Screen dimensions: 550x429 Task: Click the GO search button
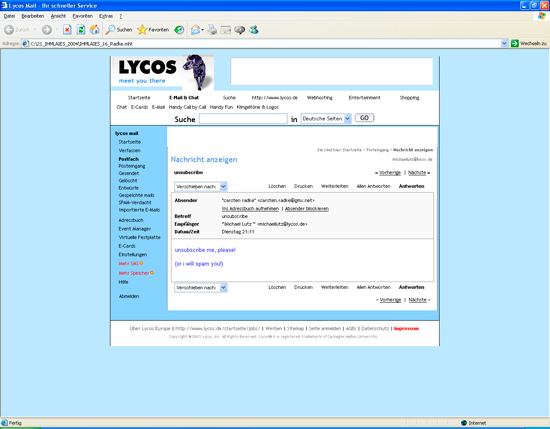pos(364,118)
